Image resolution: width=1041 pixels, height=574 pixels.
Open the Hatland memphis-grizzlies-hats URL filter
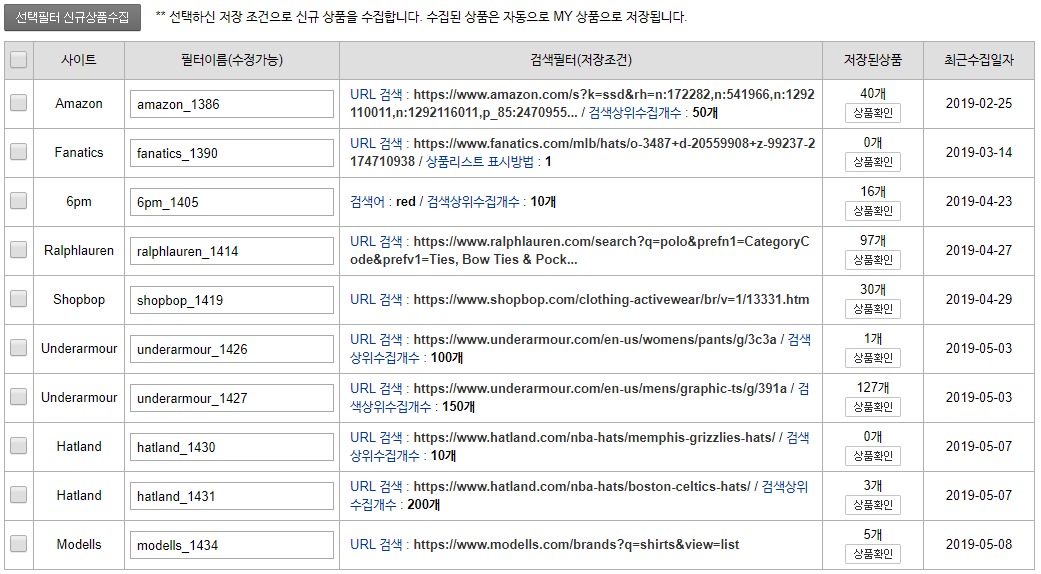pyautogui.click(x=580, y=447)
